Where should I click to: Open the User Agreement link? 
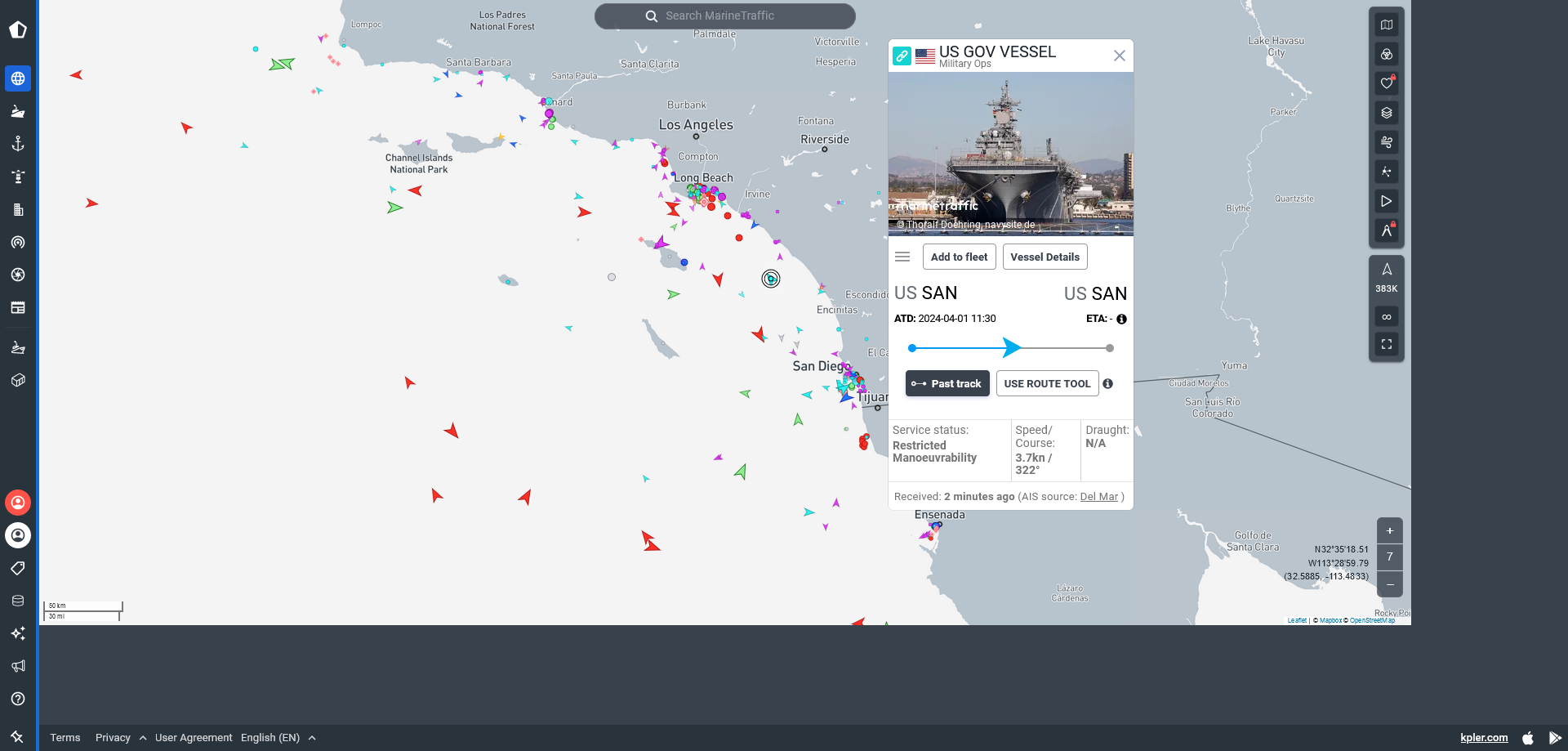pos(194,737)
